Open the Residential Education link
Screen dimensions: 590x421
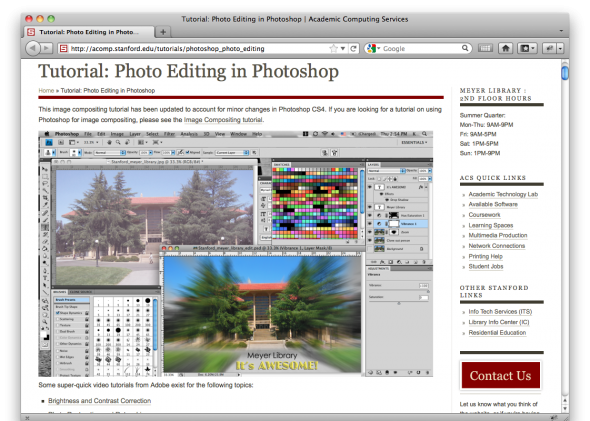[x=497, y=333]
